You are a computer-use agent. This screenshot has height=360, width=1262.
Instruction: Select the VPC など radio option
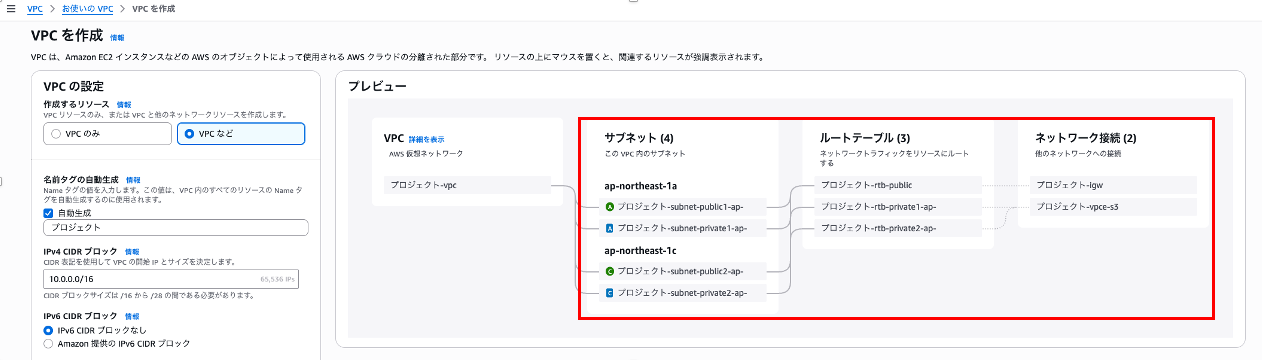click(240, 133)
